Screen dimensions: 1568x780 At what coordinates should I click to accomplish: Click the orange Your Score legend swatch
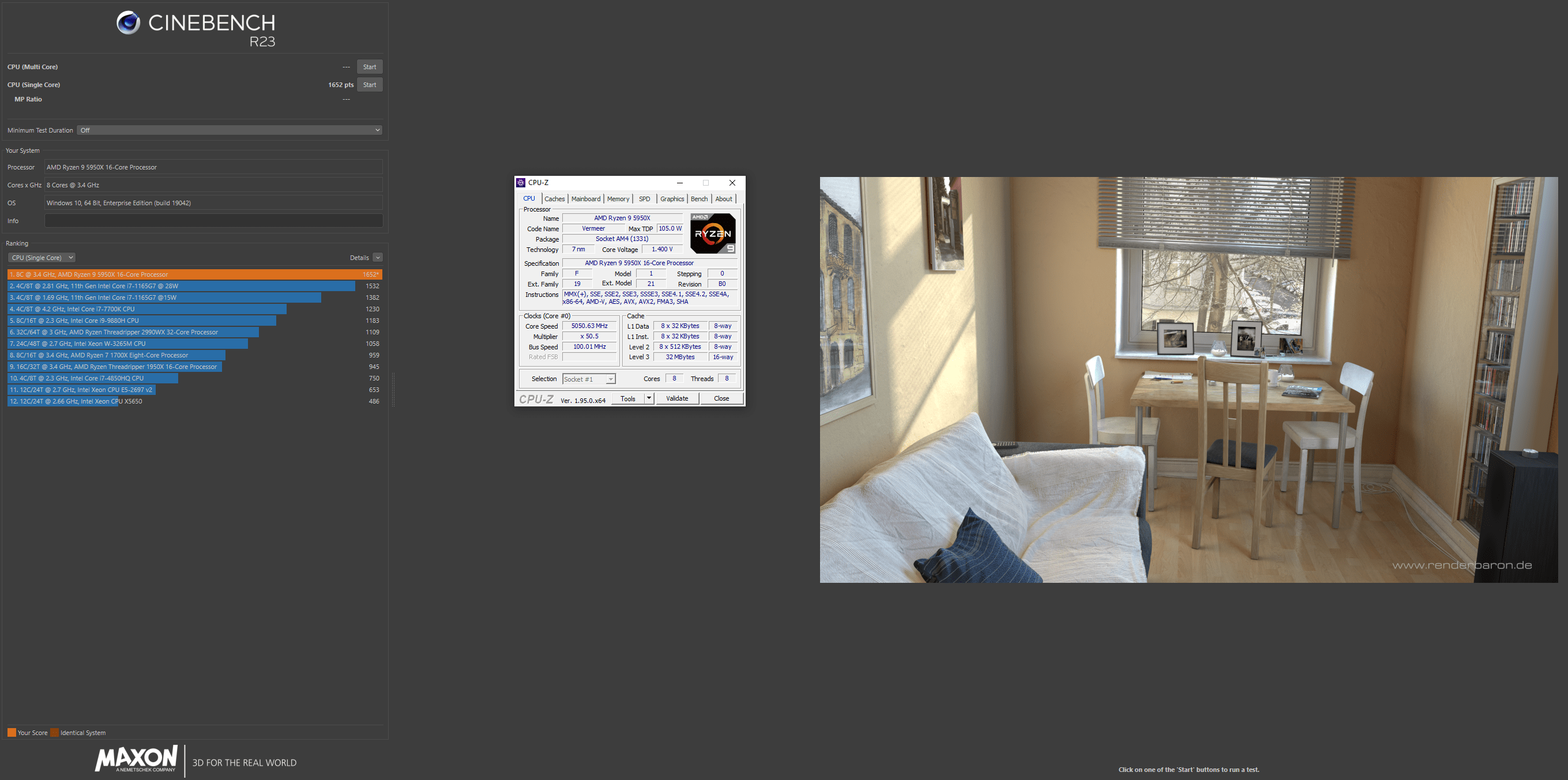tap(12, 733)
